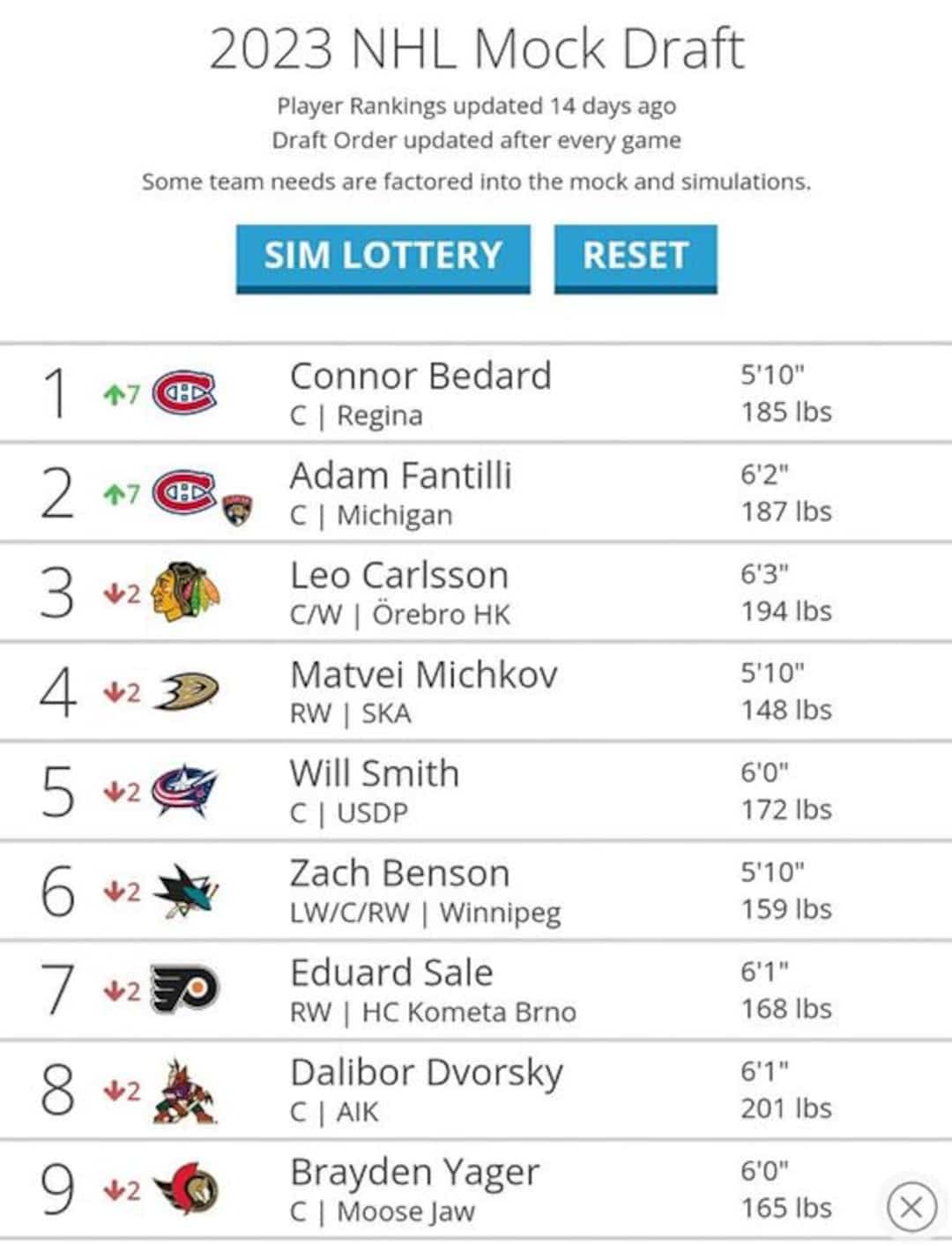This screenshot has height=1246, width=952.
Task: Click Matvei Michkov's name
Action: point(423,675)
